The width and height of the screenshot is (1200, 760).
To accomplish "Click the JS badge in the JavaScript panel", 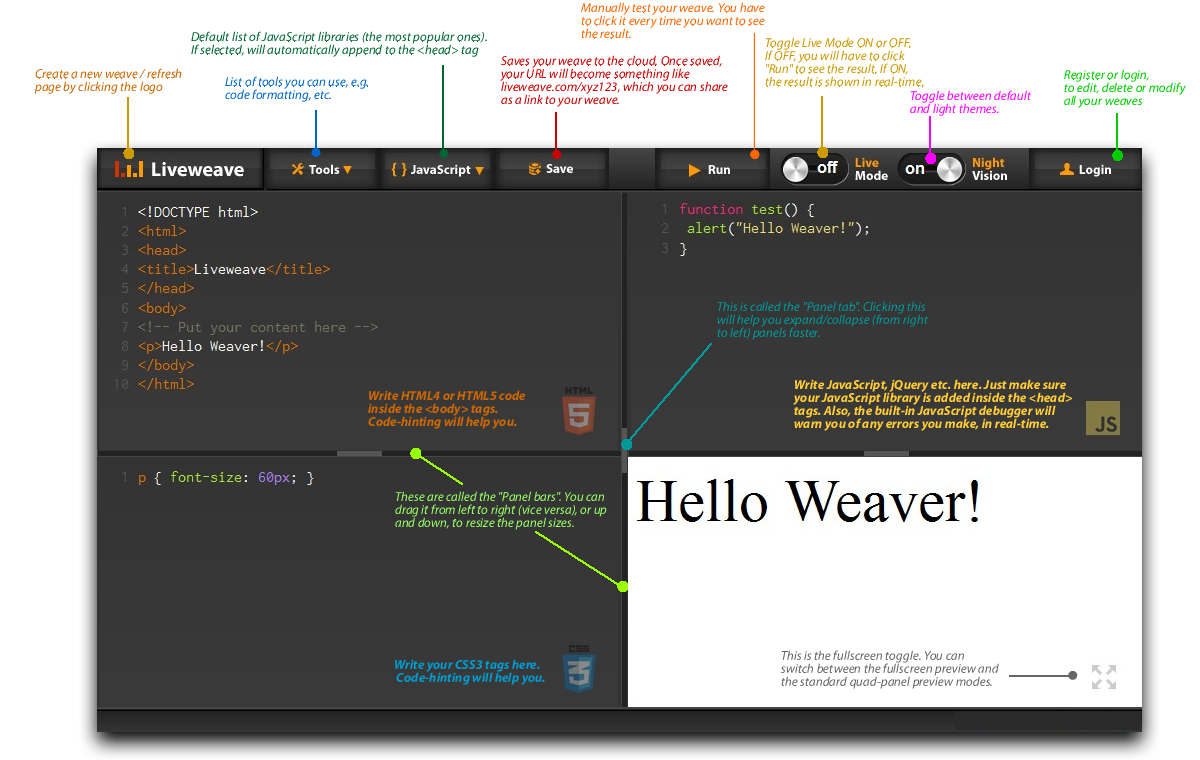I will (x=1103, y=419).
